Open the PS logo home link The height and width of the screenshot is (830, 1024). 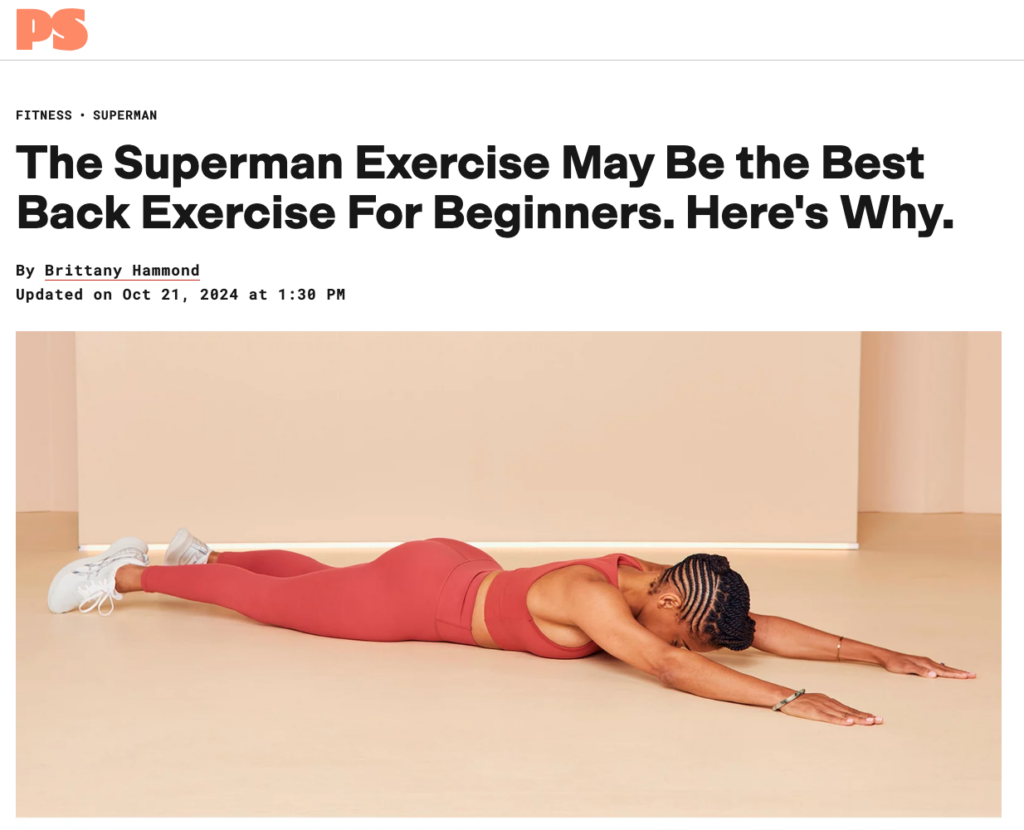point(52,29)
